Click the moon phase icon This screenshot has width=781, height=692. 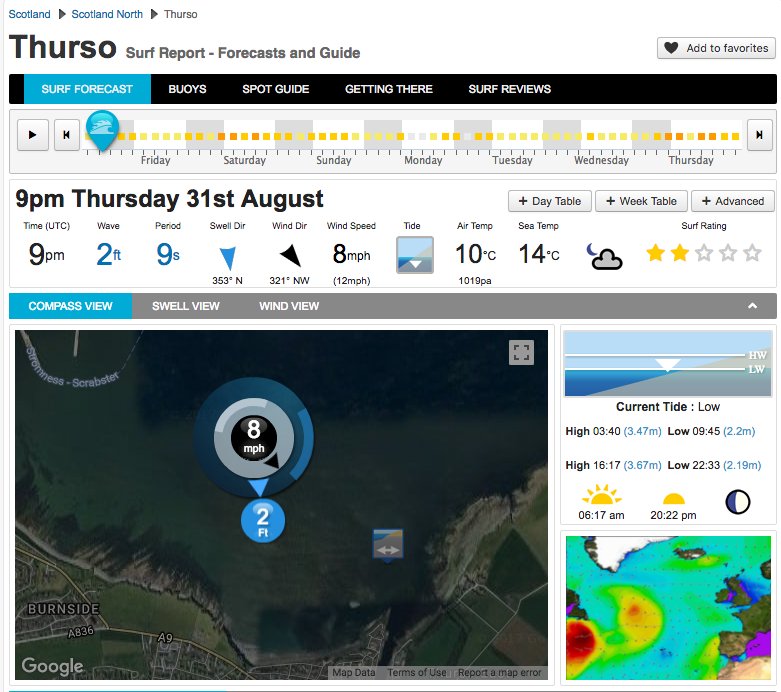click(738, 501)
